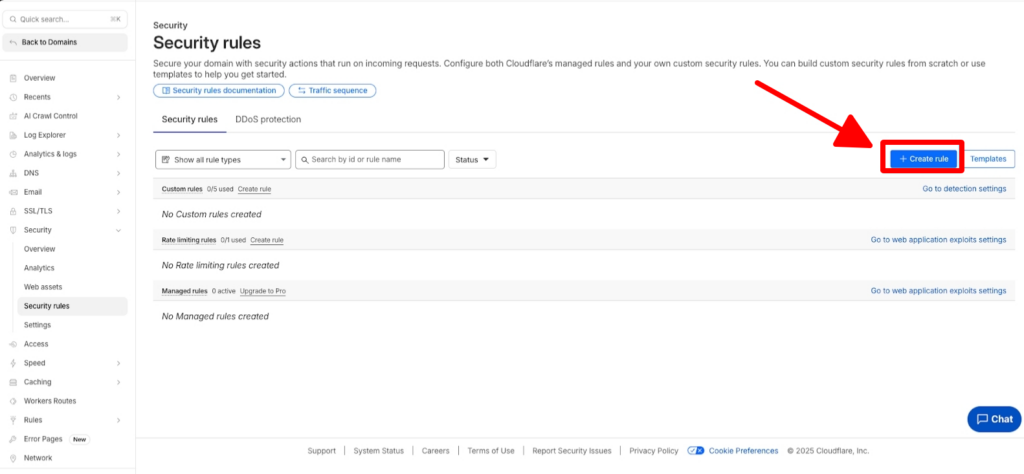Click the Caching icon

coord(13,382)
